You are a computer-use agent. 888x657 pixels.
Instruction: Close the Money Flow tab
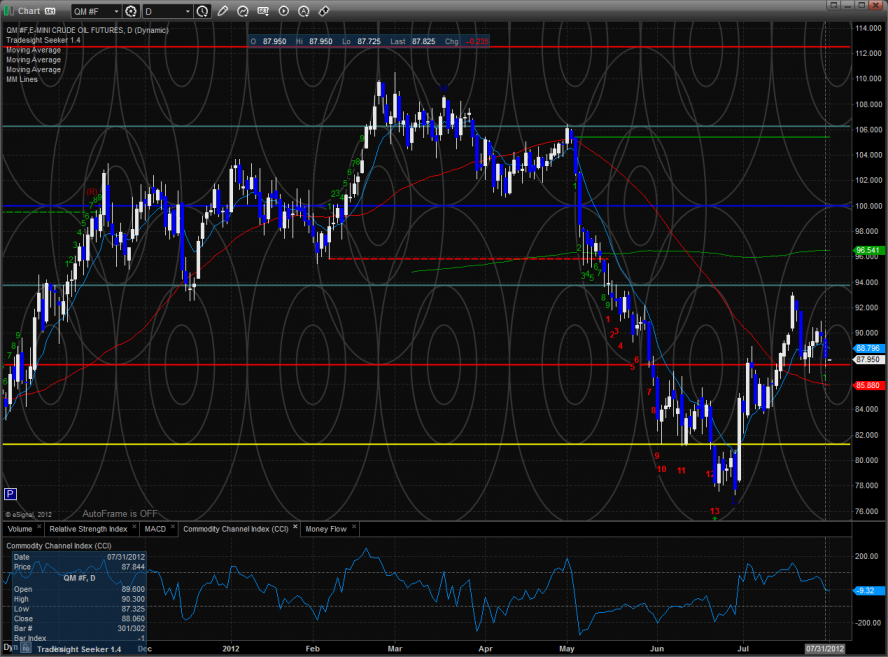coord(355,528)
